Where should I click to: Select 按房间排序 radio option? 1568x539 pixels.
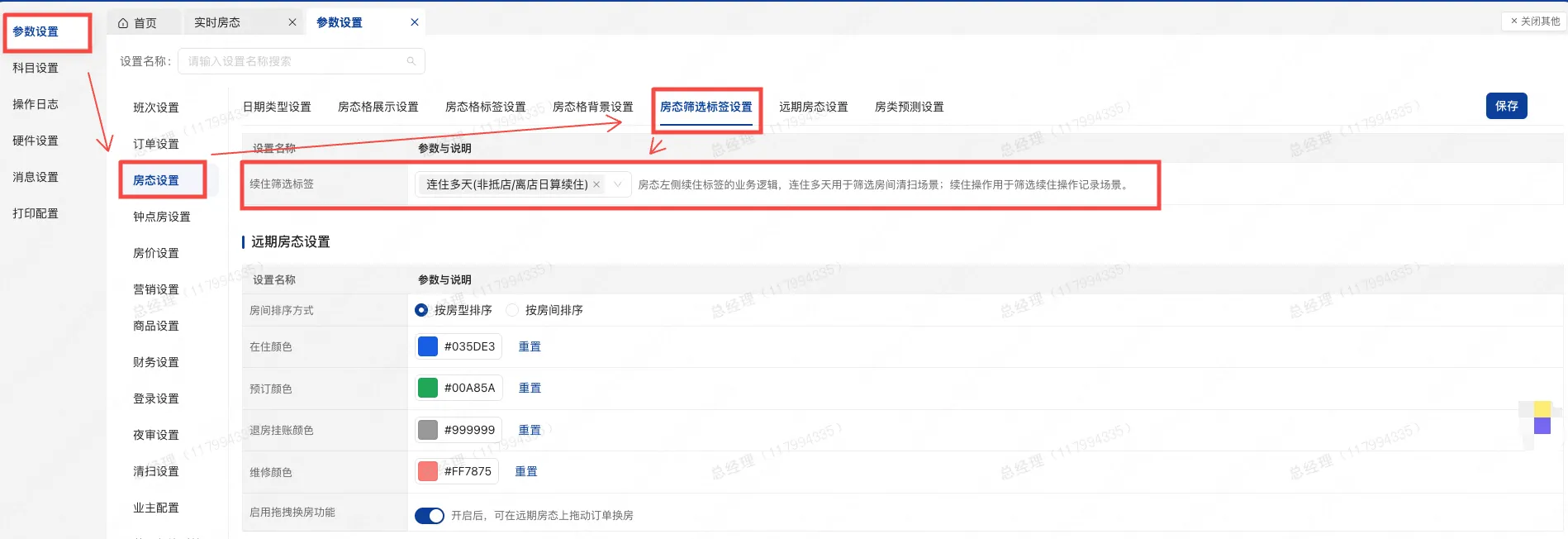pos(512,310)
